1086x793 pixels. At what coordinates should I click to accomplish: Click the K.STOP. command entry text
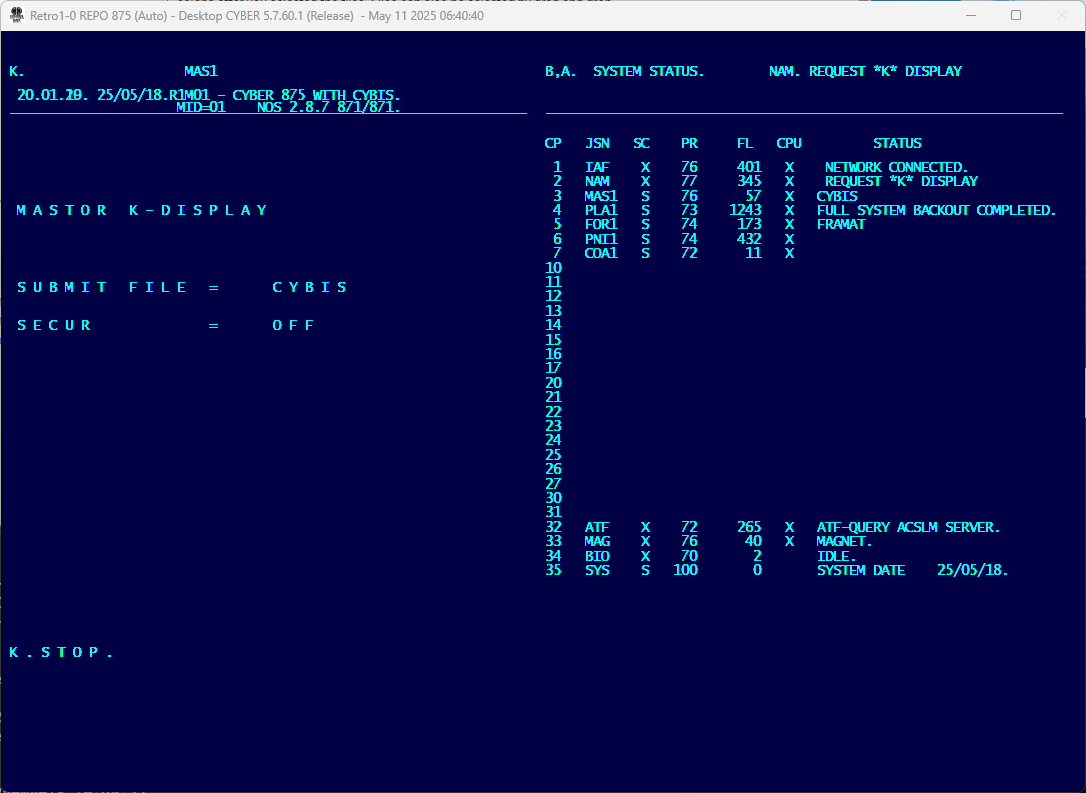61,652
